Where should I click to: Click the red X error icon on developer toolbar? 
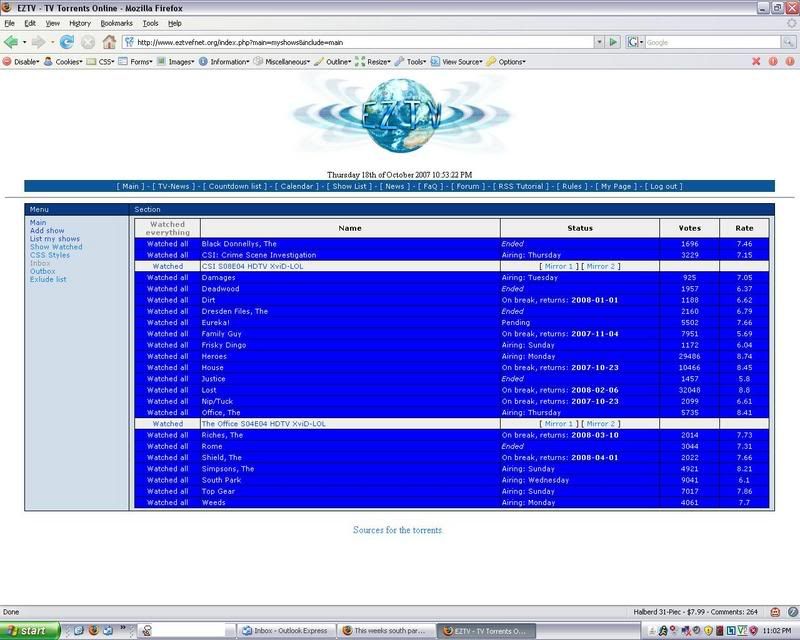tap(756, 62)
